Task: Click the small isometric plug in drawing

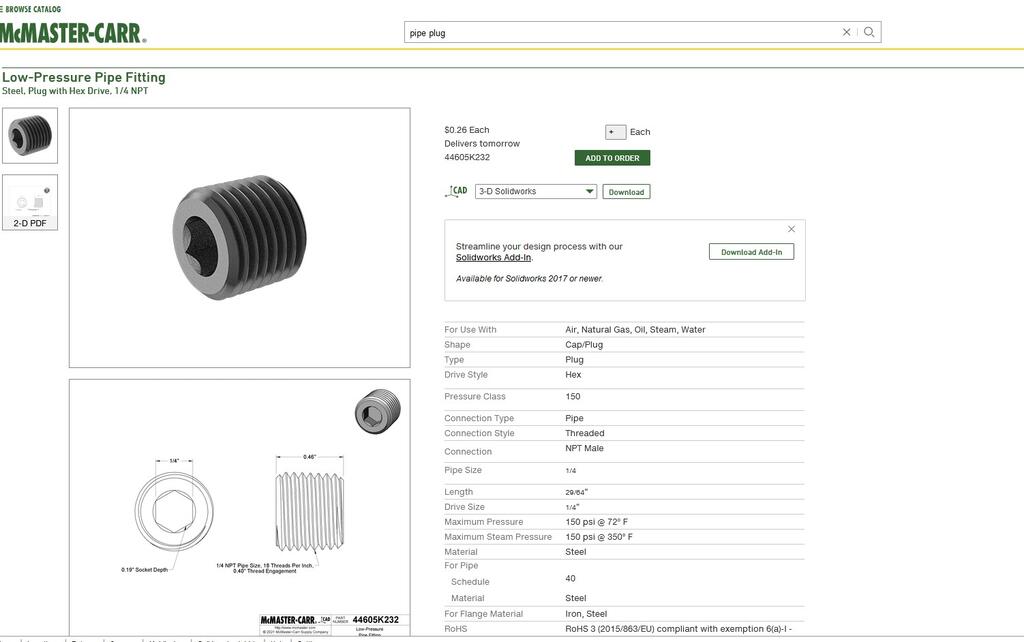Action: [x=377, y=411]
